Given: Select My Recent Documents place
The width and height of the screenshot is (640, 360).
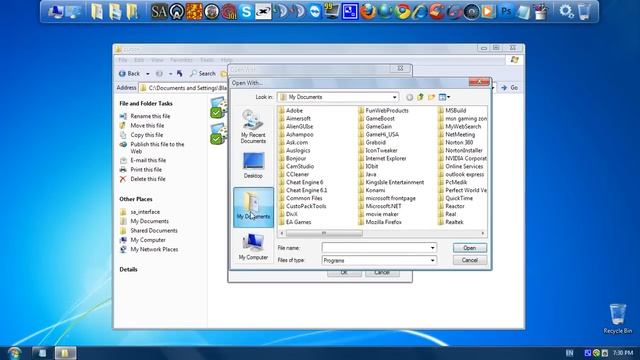Looking at the screenshot, I should (x=253, y=126).
